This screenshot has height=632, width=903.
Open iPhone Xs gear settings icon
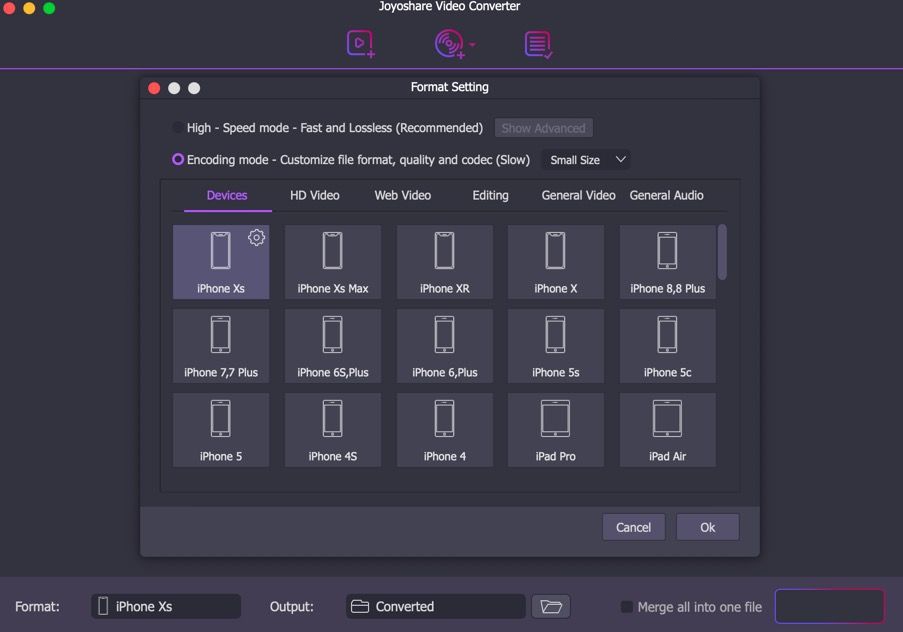[256, 237]
